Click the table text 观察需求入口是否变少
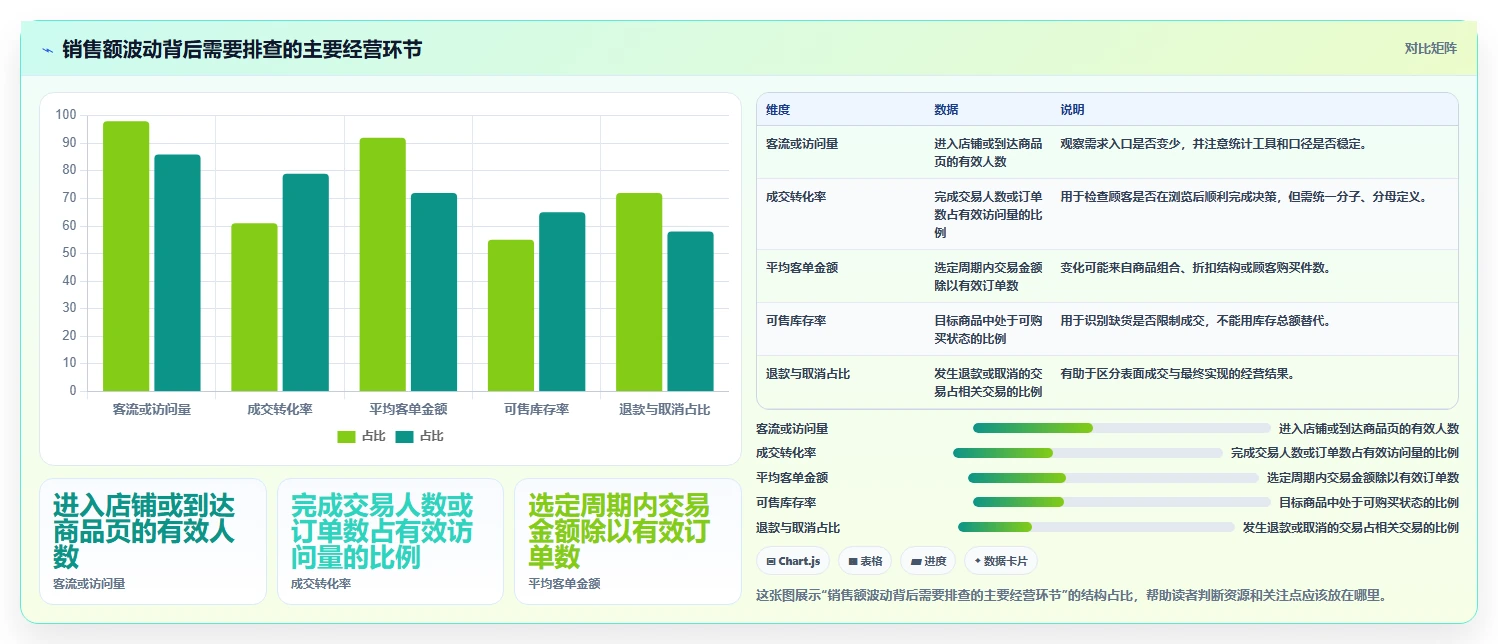Screen dimensions: 1498x644 (x=1120, y=144)
